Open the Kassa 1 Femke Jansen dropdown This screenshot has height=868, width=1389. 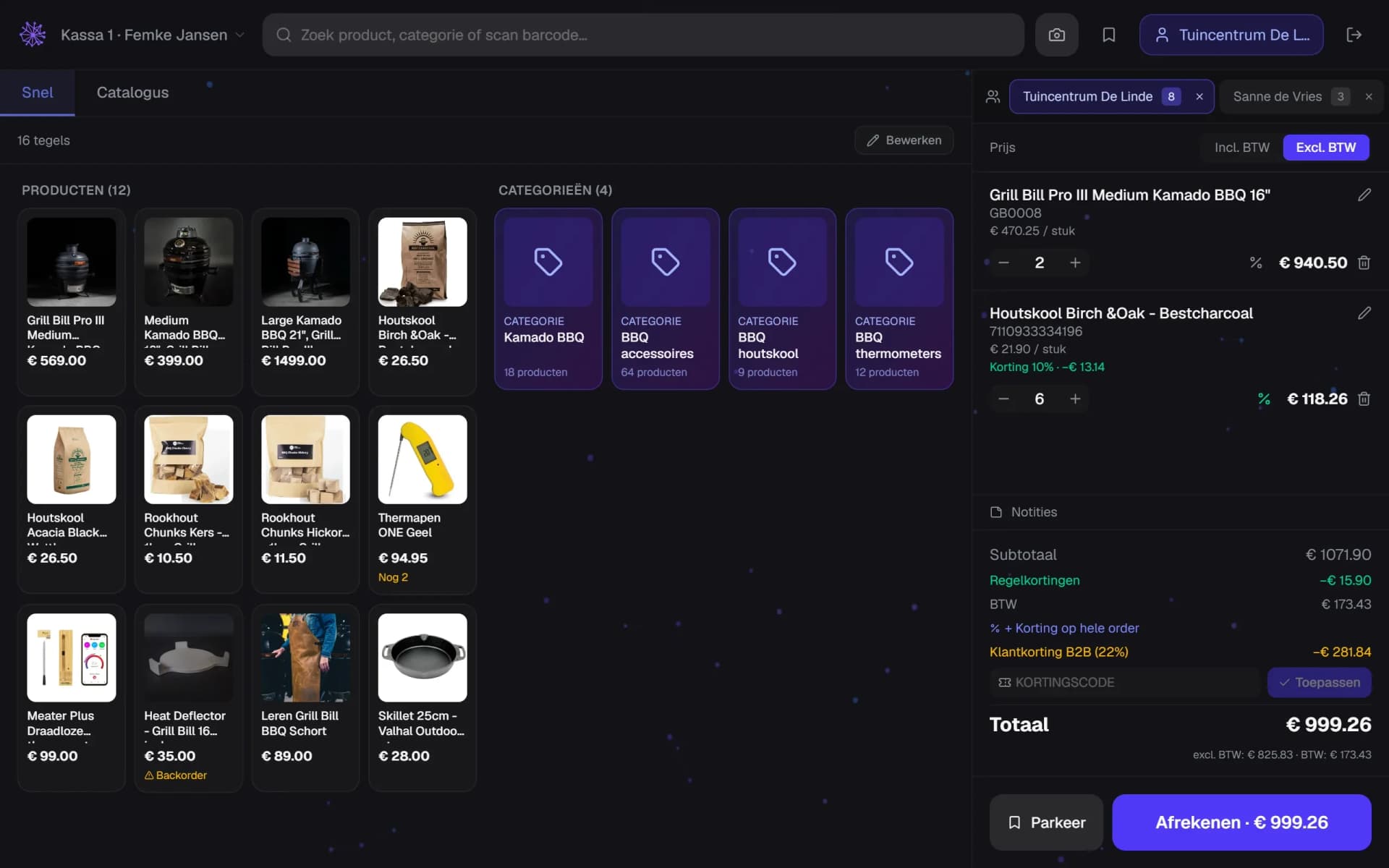click(x=152, y=35)
